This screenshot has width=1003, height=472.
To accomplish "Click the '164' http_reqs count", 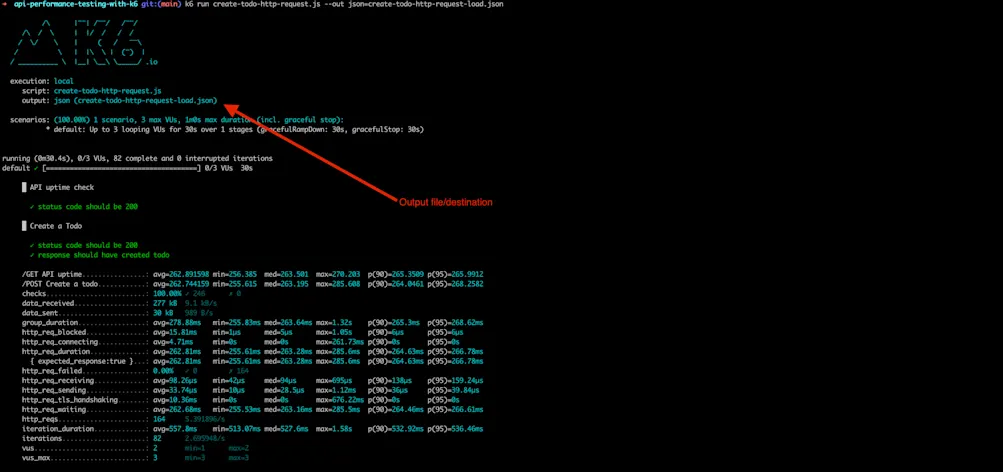I will tap(159, 419).
